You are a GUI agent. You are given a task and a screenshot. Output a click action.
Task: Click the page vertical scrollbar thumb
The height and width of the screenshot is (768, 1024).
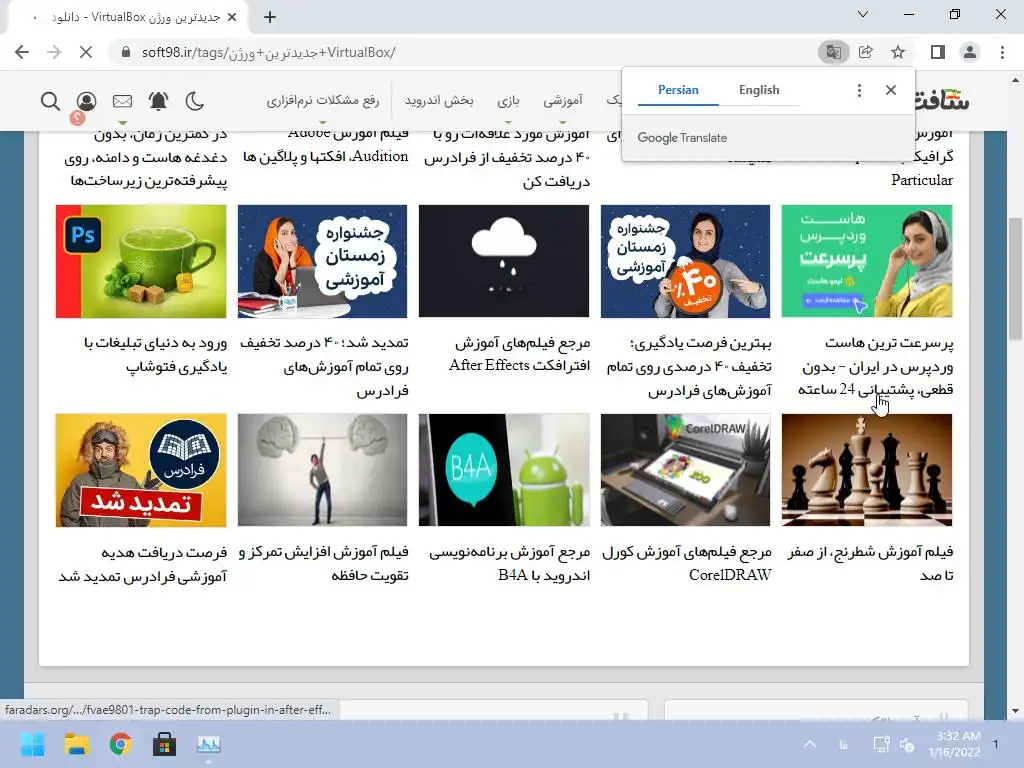coord(1015,279)
